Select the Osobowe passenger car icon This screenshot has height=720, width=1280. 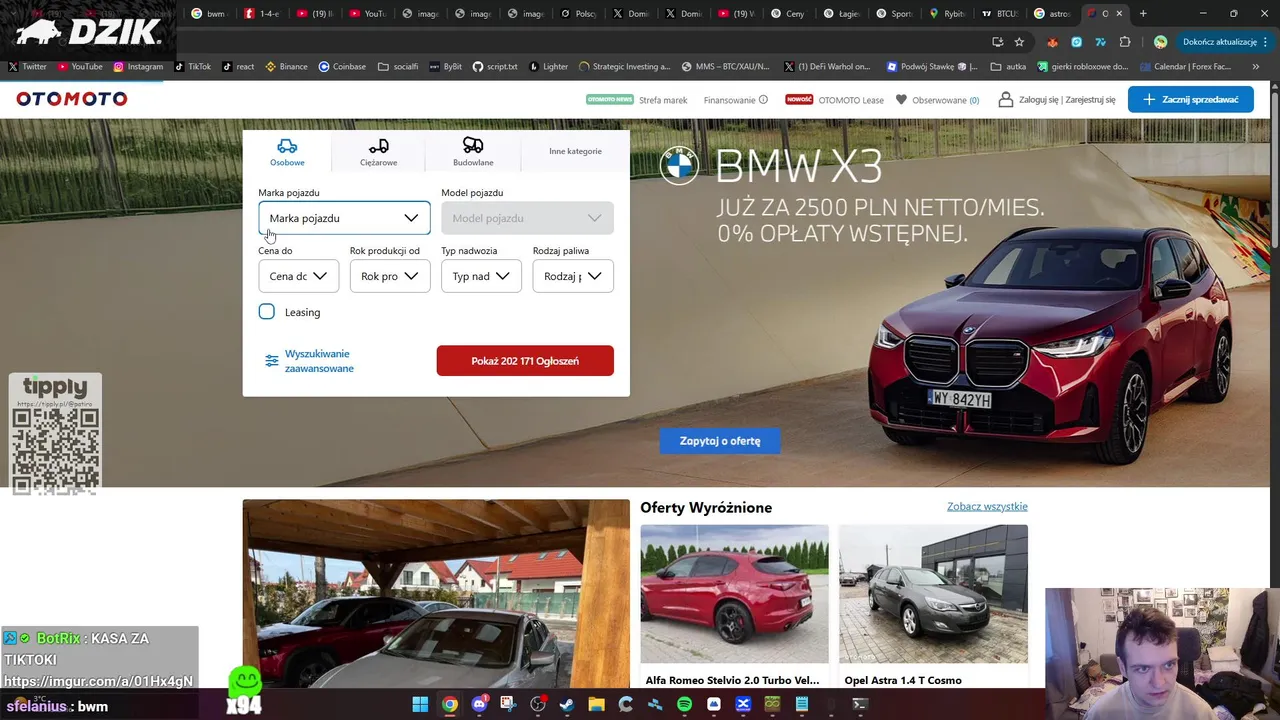tap(287, 146)
